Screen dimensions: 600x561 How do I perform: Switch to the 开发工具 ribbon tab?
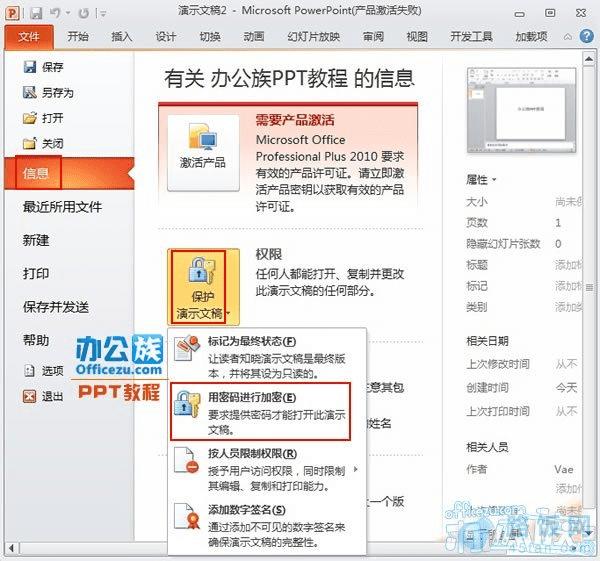[x=471, y=37]
